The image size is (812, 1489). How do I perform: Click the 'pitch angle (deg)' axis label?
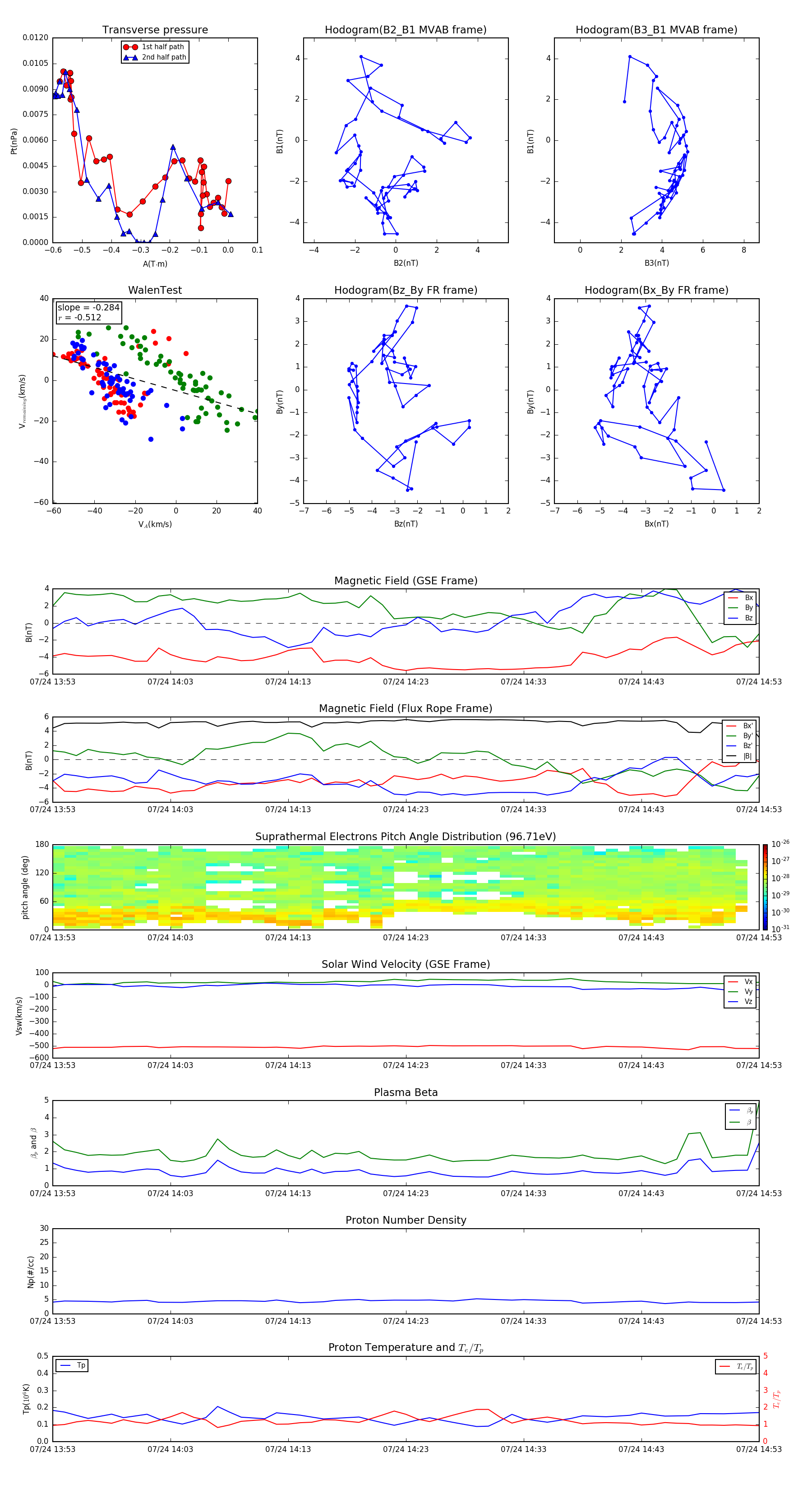(25, 887)
